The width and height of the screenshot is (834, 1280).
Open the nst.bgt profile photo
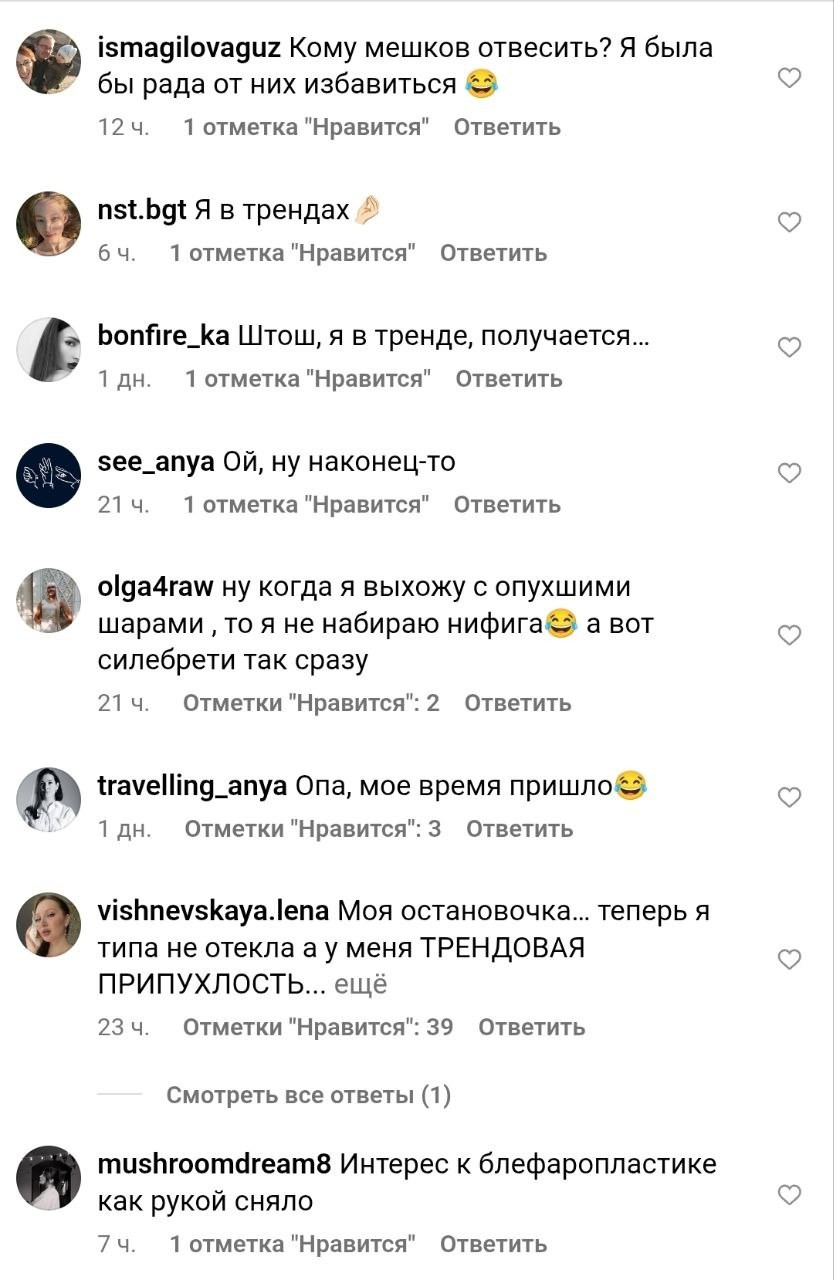(x=49, y=223)
